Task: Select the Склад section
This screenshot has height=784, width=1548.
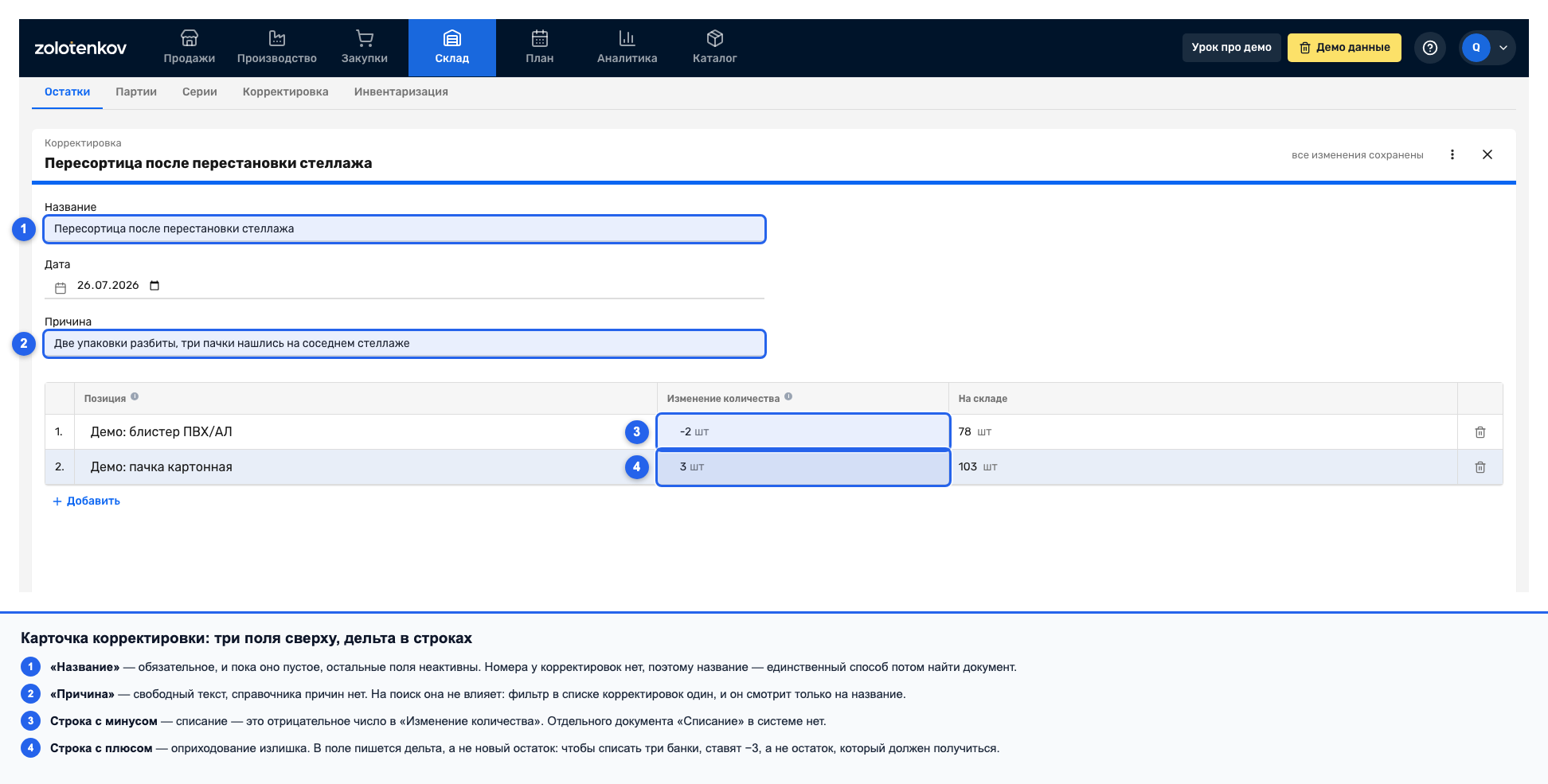Action: pyautogui.click(x=451, y=48)
